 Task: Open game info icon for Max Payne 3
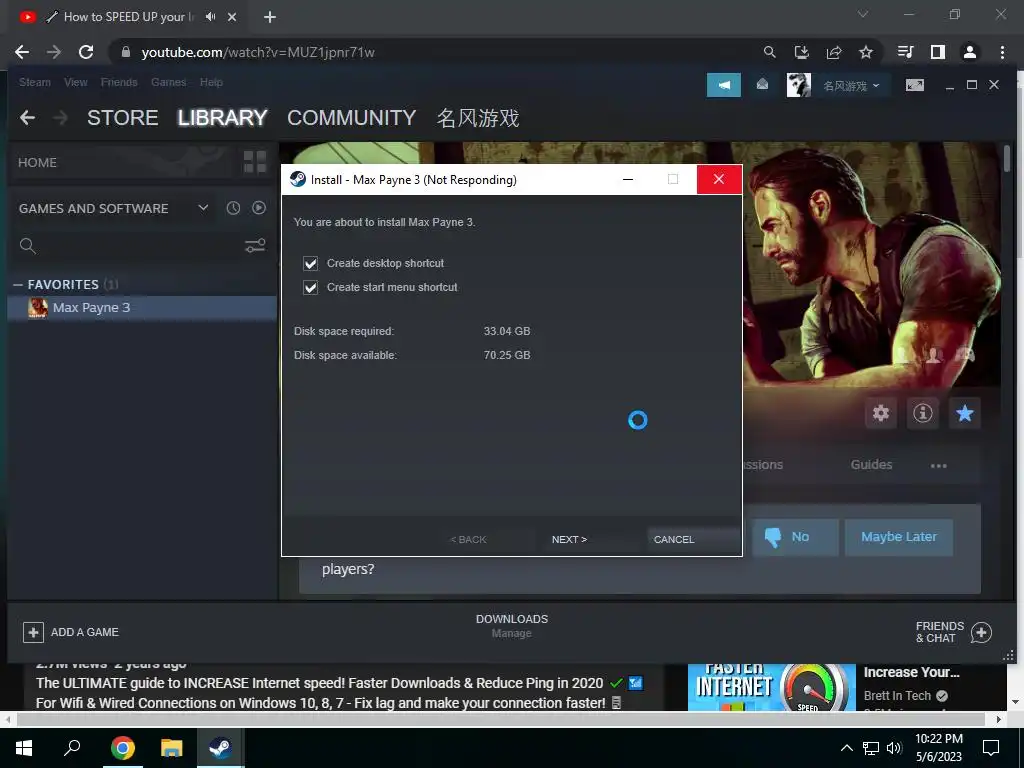(923, 413)
